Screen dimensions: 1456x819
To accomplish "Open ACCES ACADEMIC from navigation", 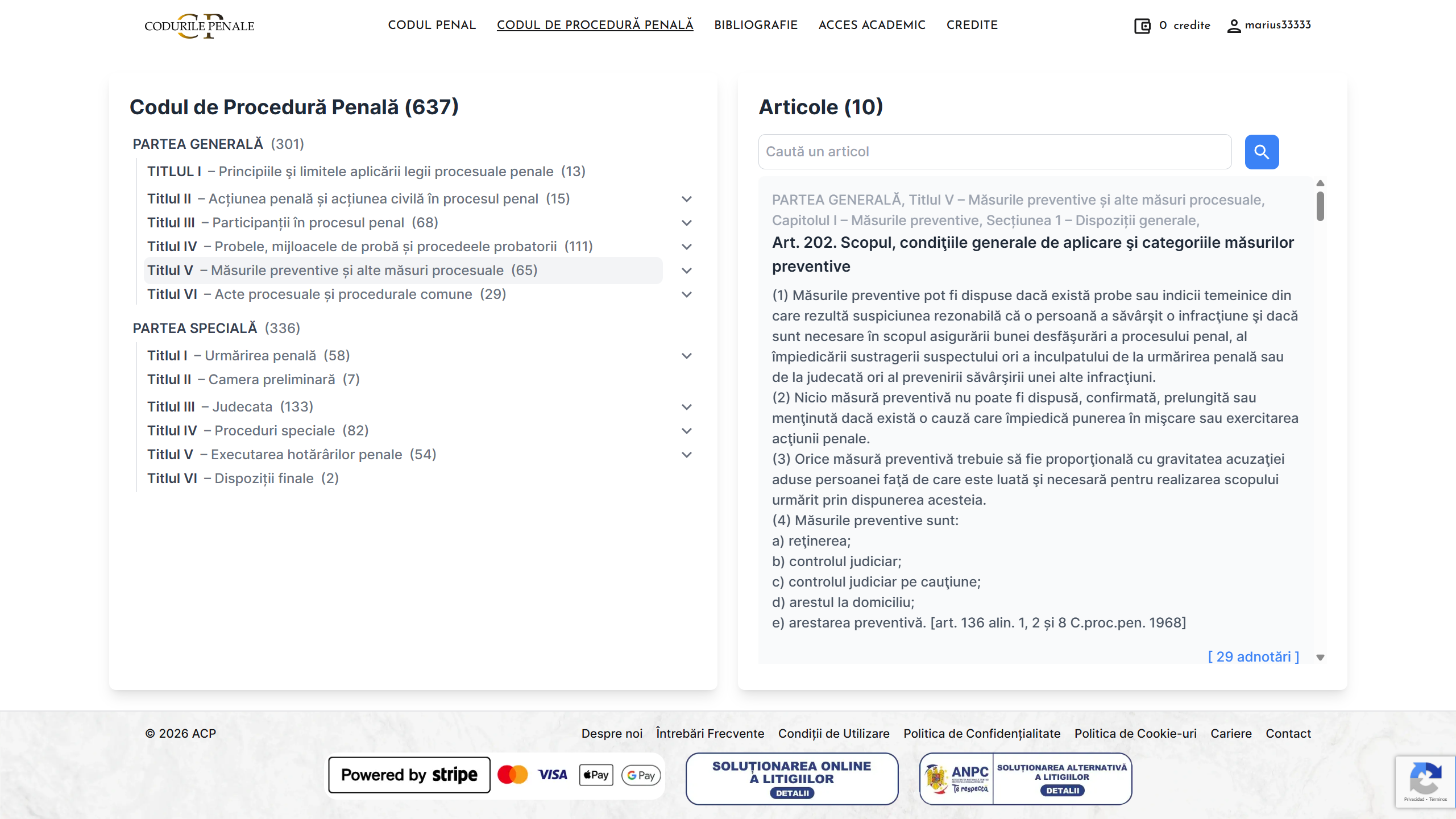I will pyautogui.click(x=872, y=25).
